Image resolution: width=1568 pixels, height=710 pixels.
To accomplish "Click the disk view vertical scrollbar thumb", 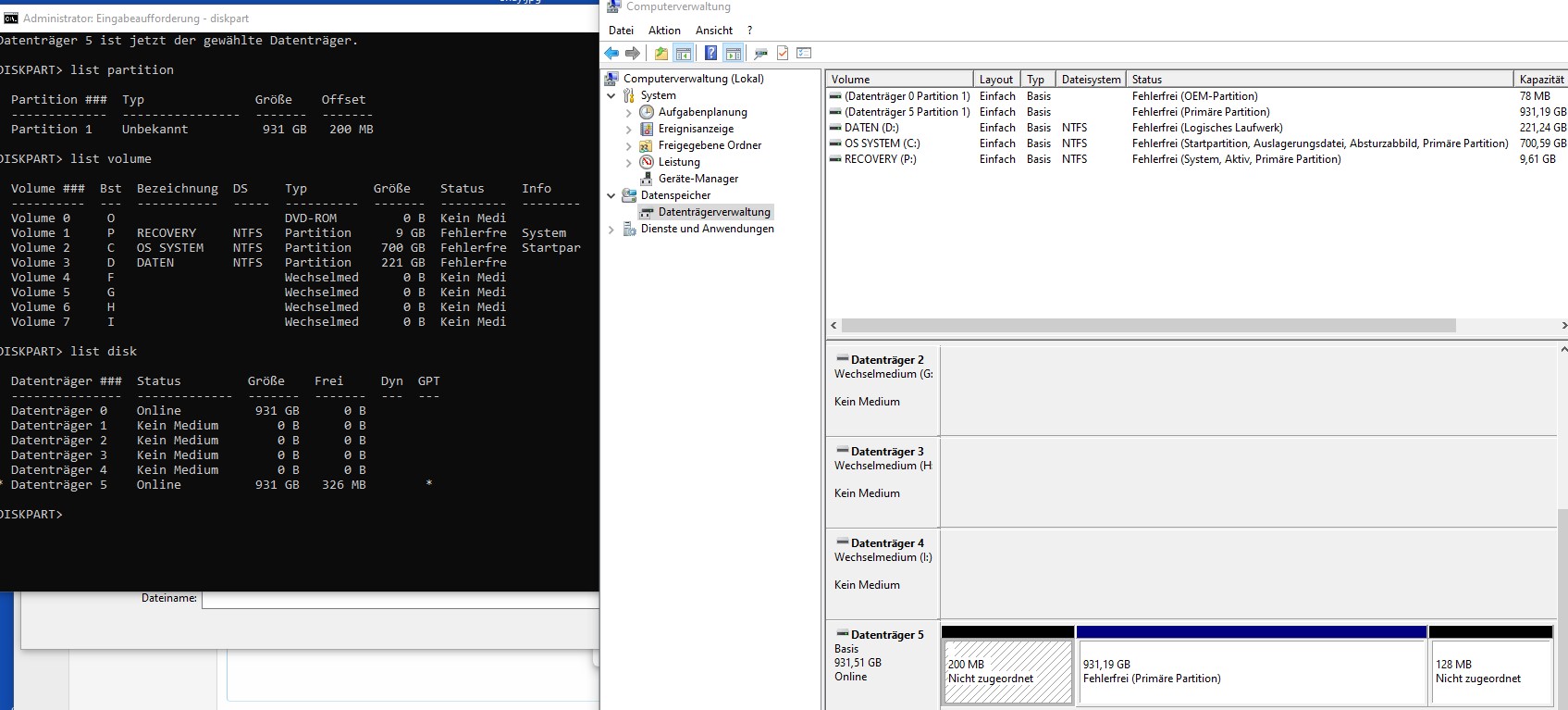I will tap(1563, 609).
